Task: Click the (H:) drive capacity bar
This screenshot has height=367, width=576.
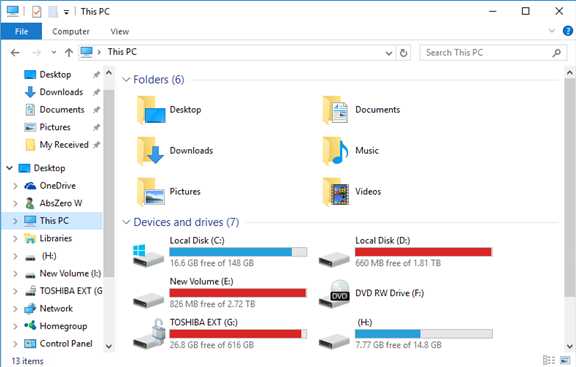Action: point(424,334)
